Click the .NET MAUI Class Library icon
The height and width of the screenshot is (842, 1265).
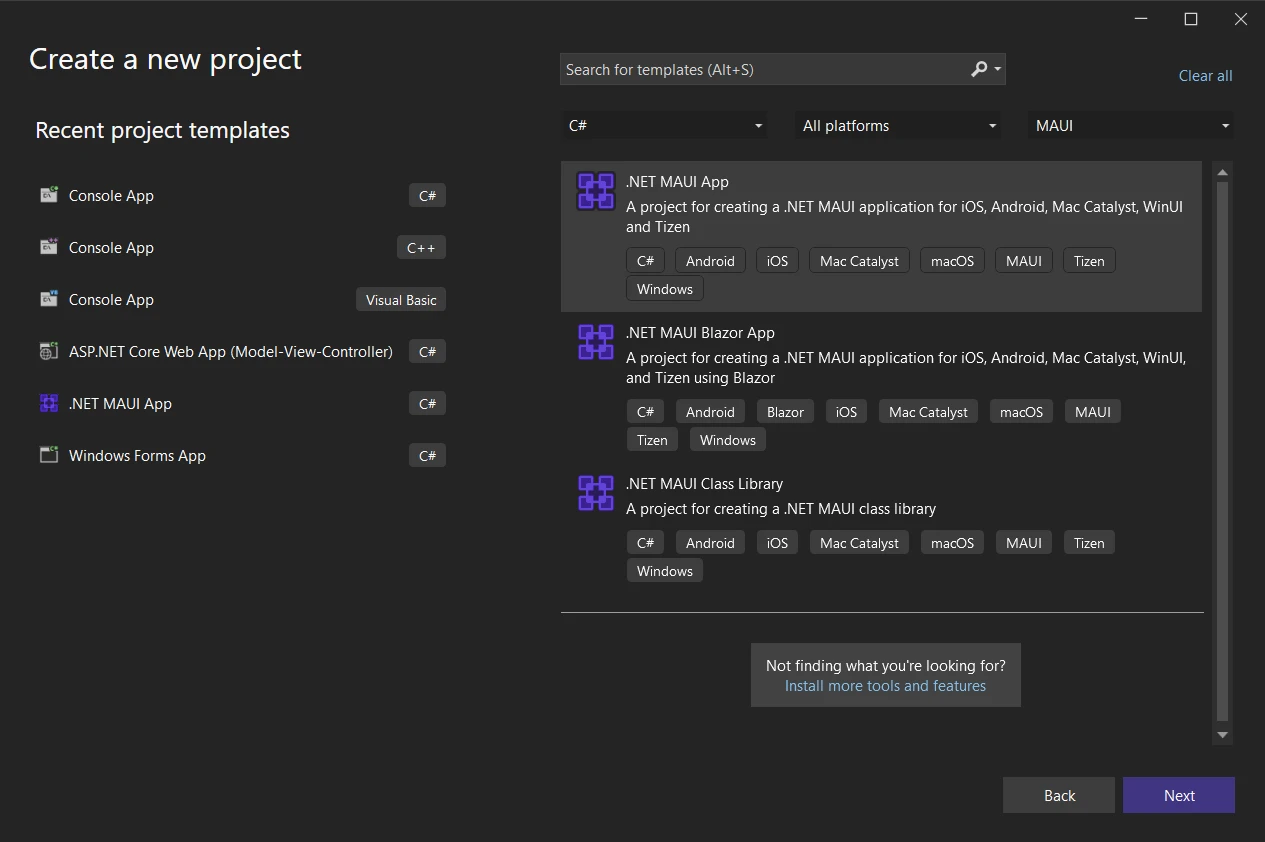coord(596,493)
